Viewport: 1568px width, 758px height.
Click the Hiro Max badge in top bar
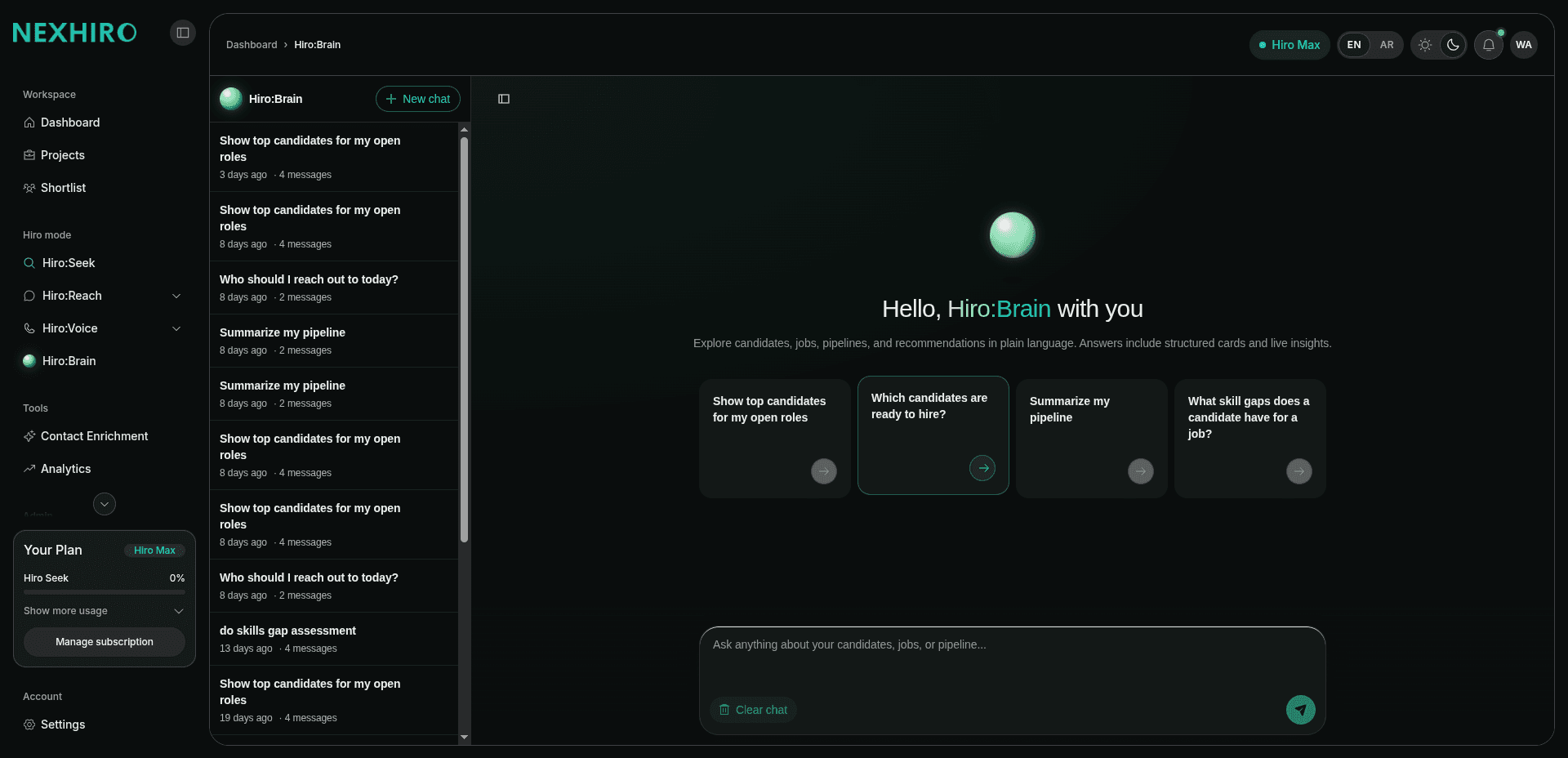pos(1290,45)
